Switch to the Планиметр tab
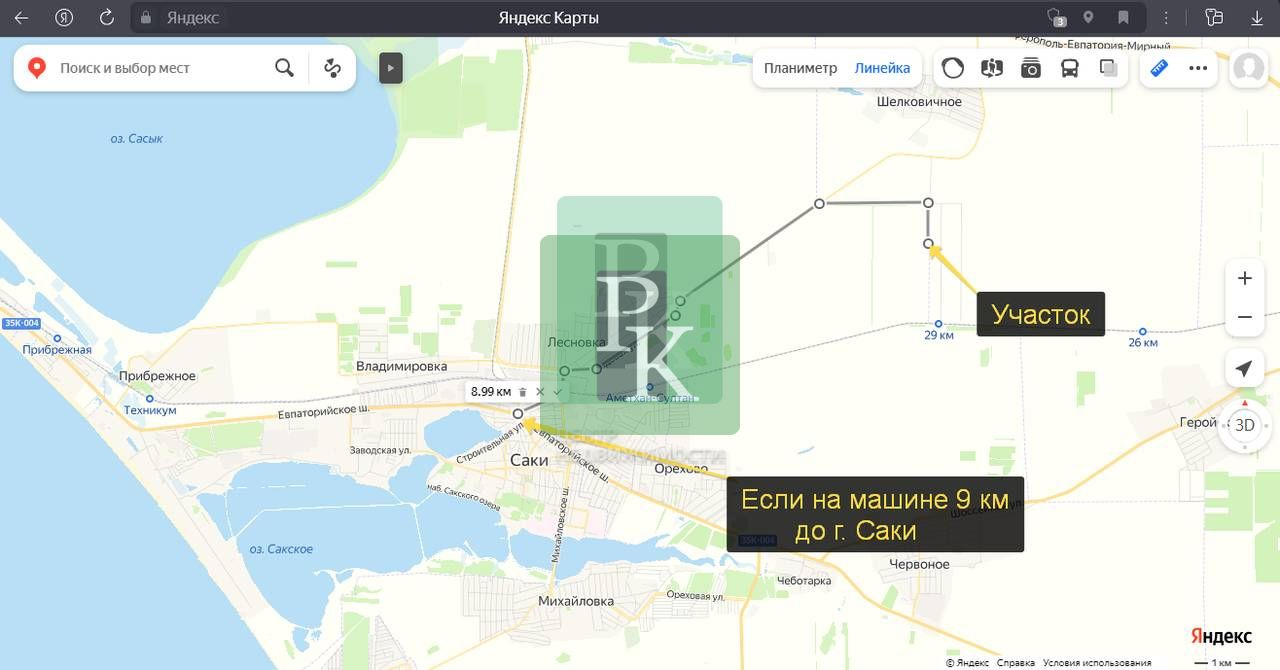Image resolution: width=1280 pixels, height=670 pixels. tap(800, 68)
